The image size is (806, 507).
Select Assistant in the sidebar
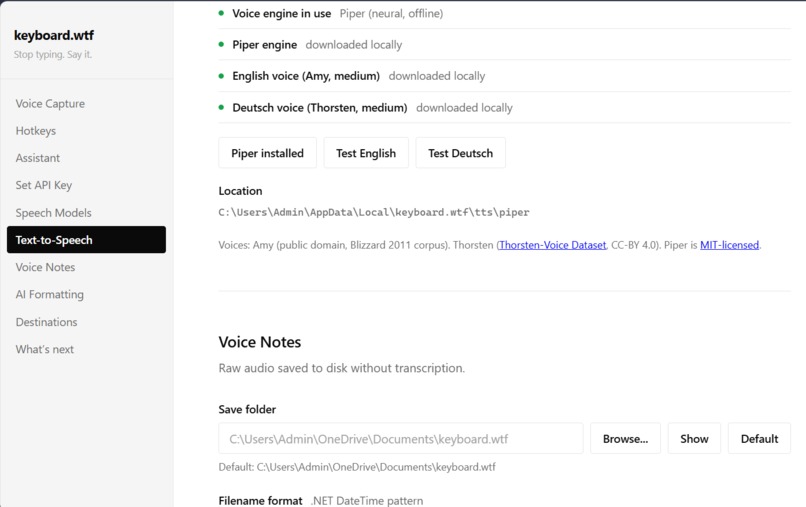coord(38,158)
